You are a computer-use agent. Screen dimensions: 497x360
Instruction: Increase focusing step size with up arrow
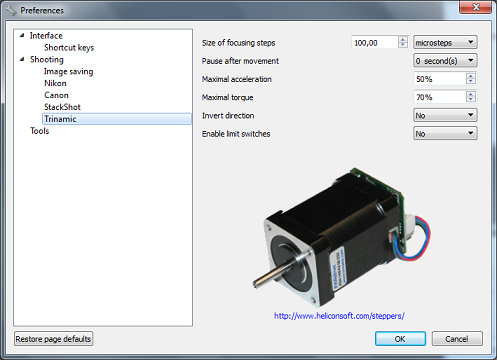(x=403, y=39)
